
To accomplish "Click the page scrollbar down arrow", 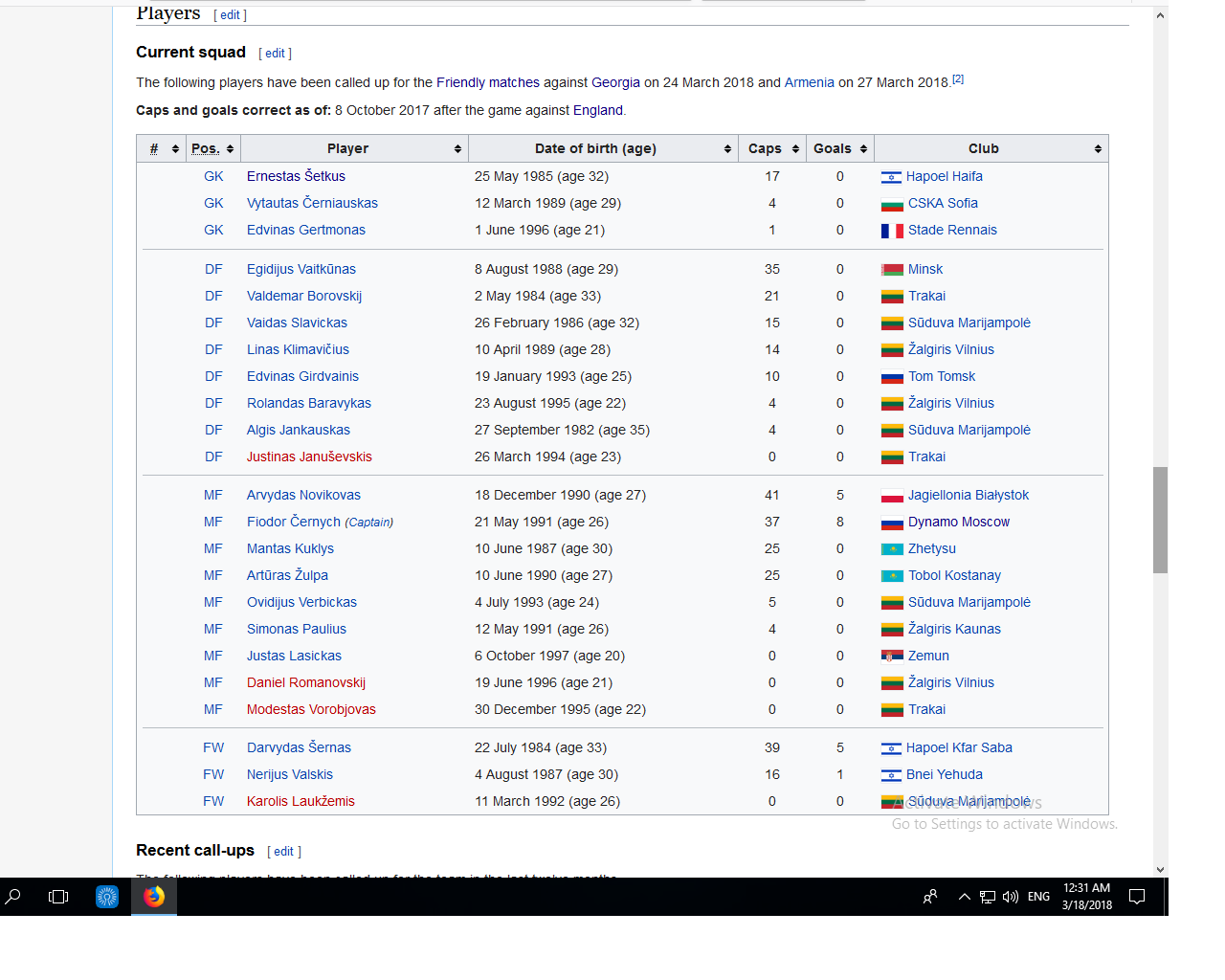I will click(1161, 869).
